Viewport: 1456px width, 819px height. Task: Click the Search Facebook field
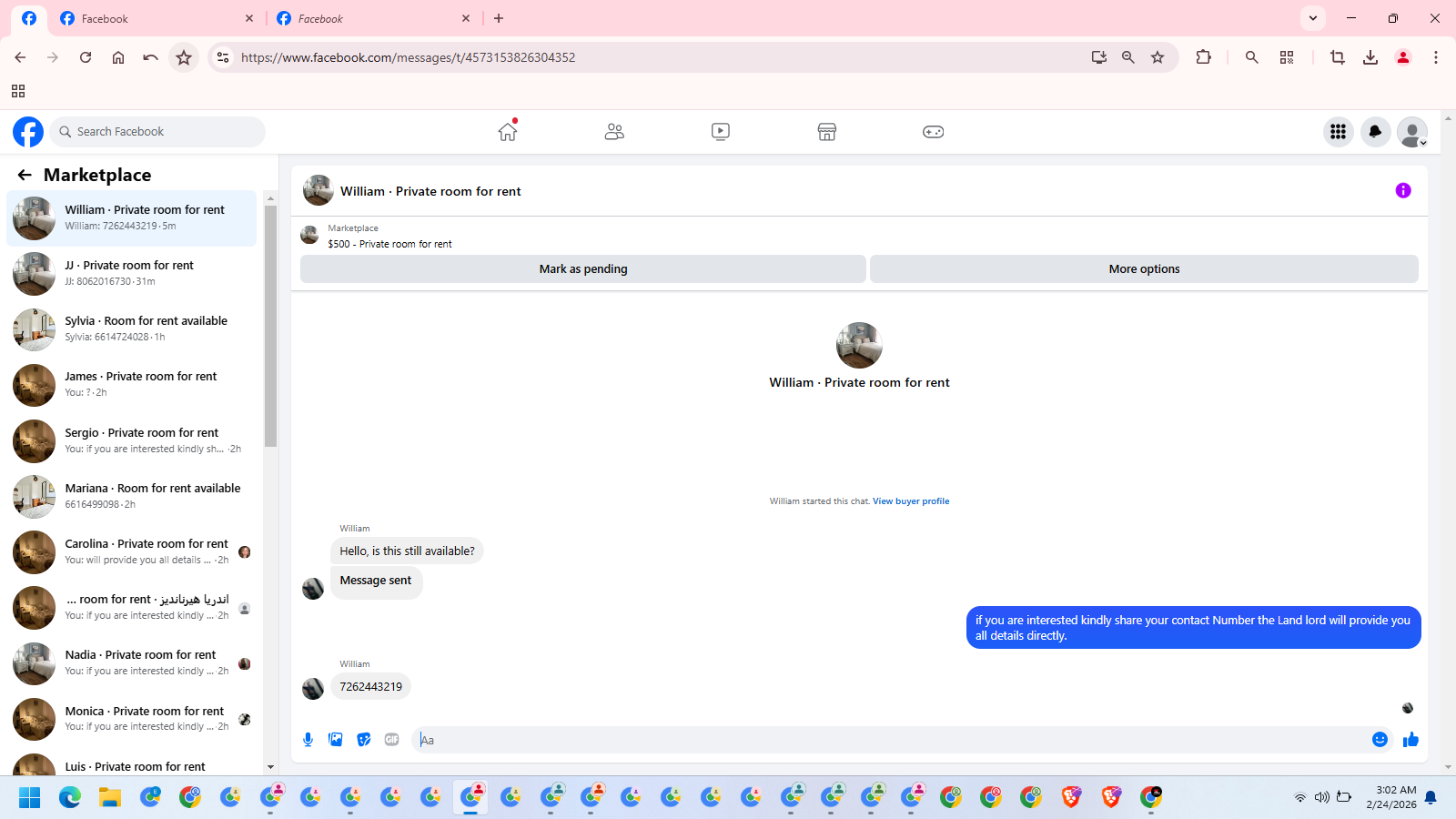click(x=157, y=132)
